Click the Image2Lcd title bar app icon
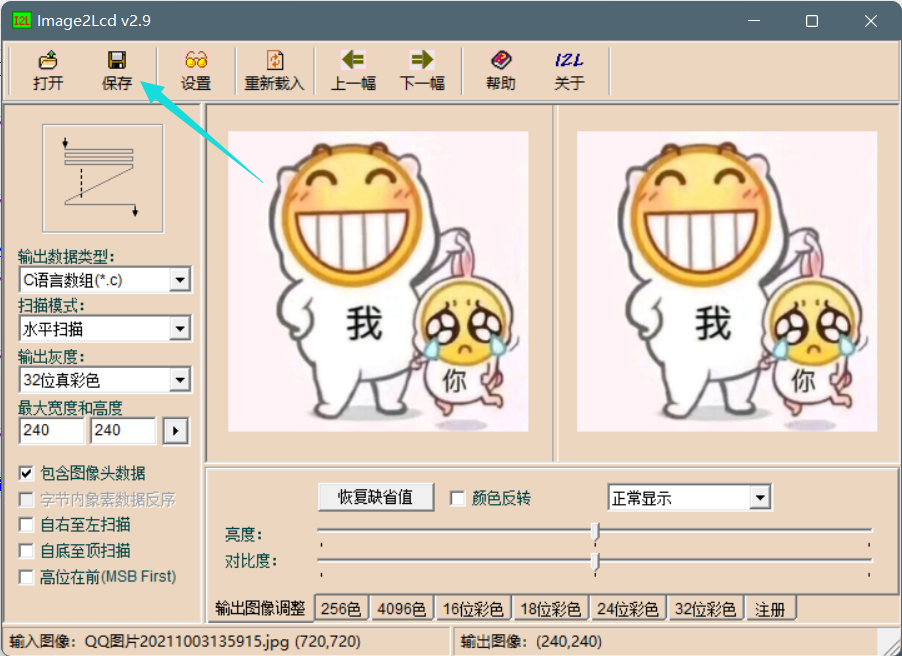This screenshot has width=902, height=656. click(x=21, y=21)
